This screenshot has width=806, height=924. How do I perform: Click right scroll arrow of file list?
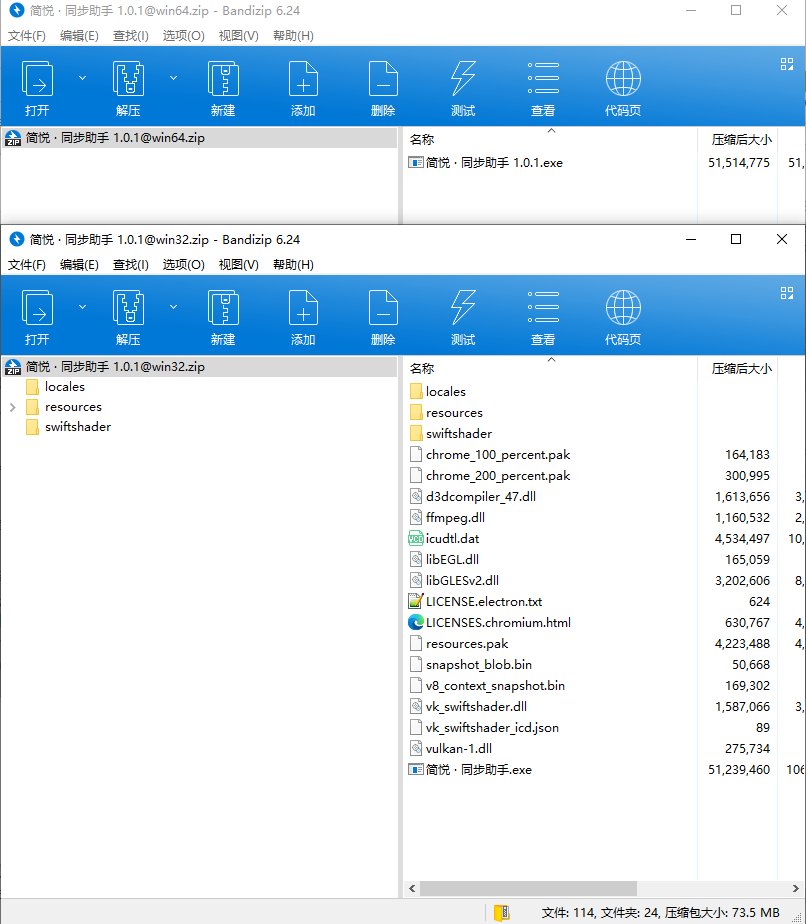795,888
